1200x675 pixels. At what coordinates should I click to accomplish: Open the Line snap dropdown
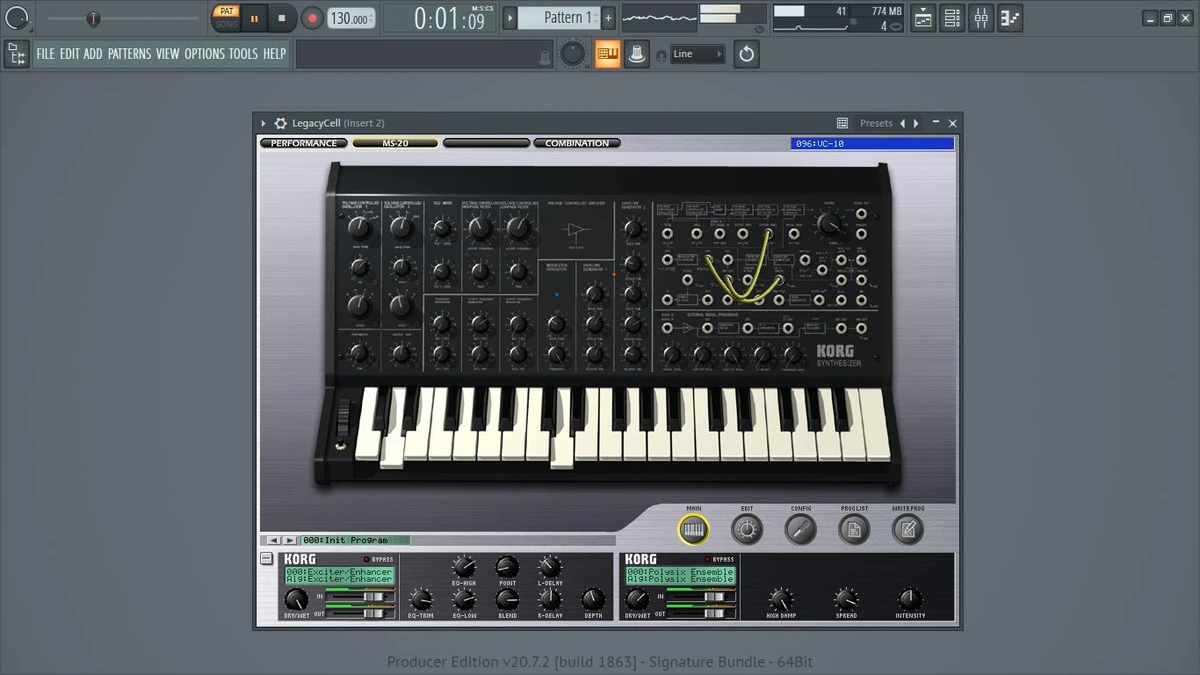[697, 54]
